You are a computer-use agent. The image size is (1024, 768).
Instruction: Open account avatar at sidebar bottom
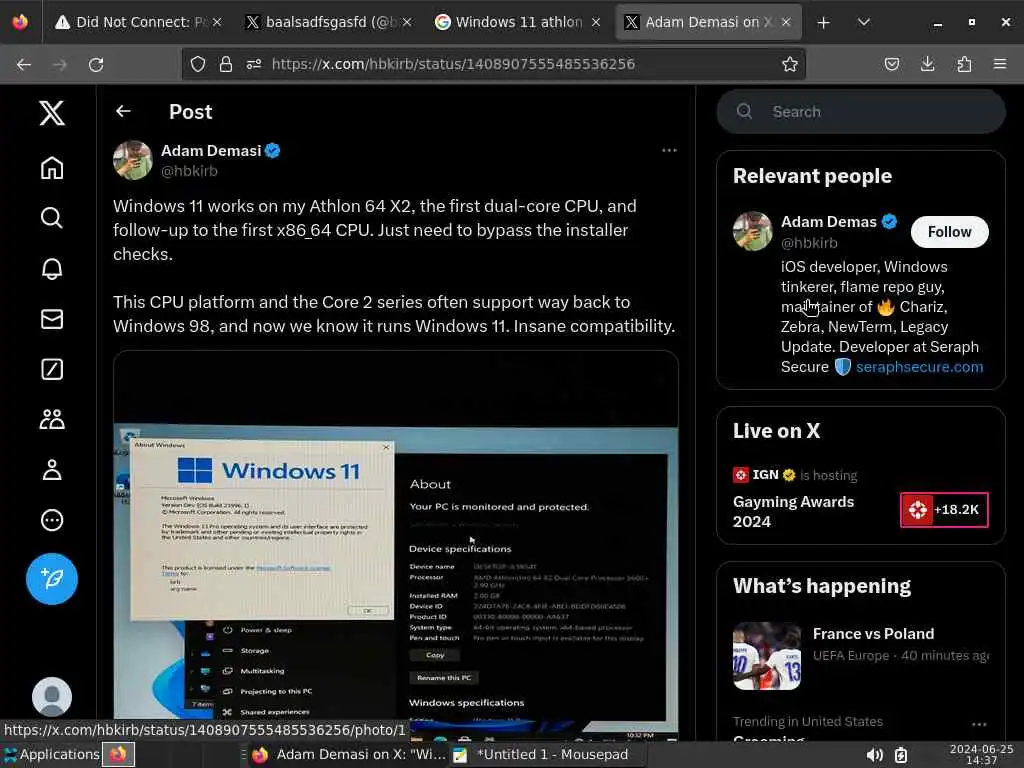[x=52, y=697]
